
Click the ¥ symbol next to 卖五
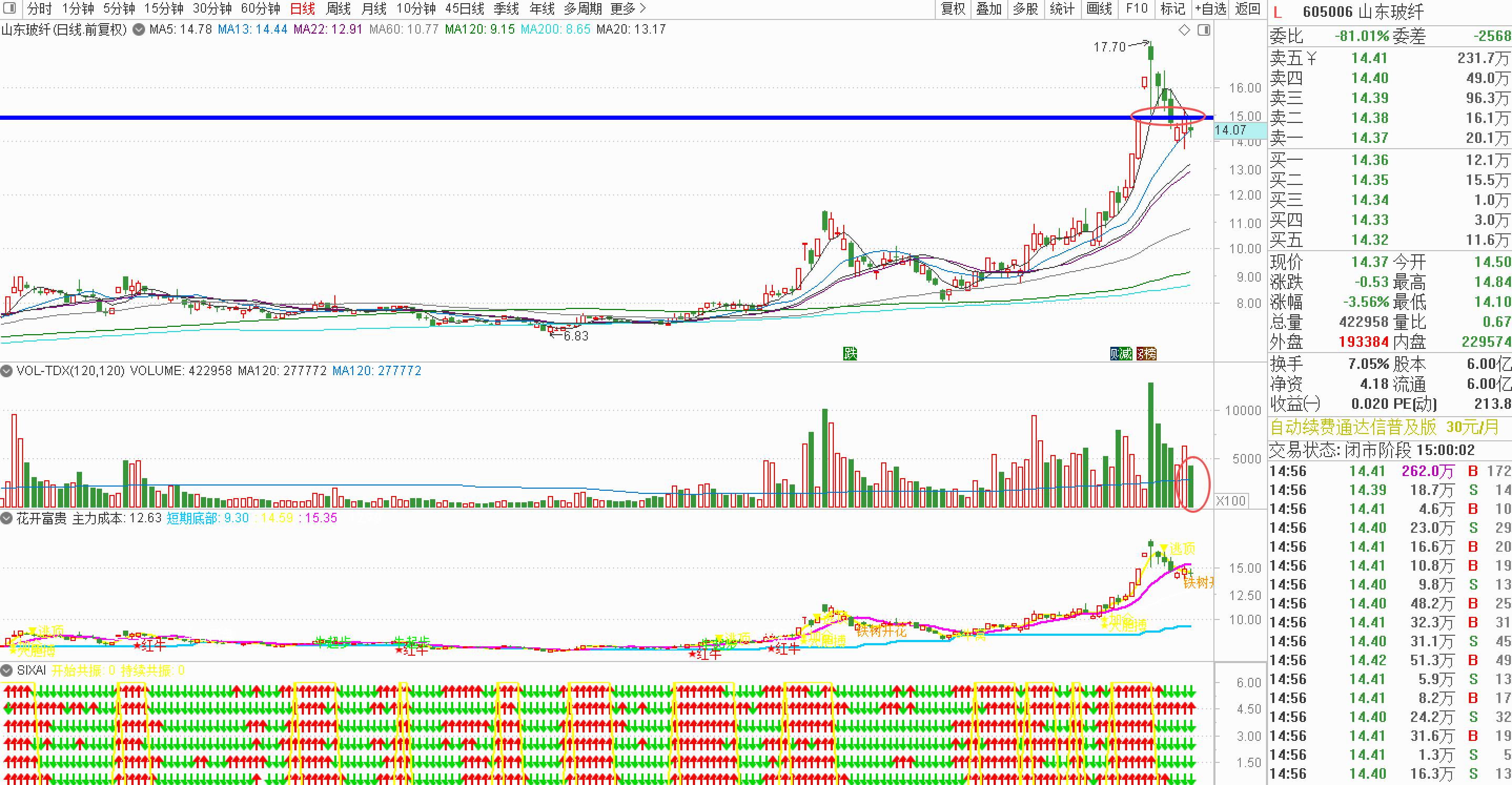coord(1311,58)
